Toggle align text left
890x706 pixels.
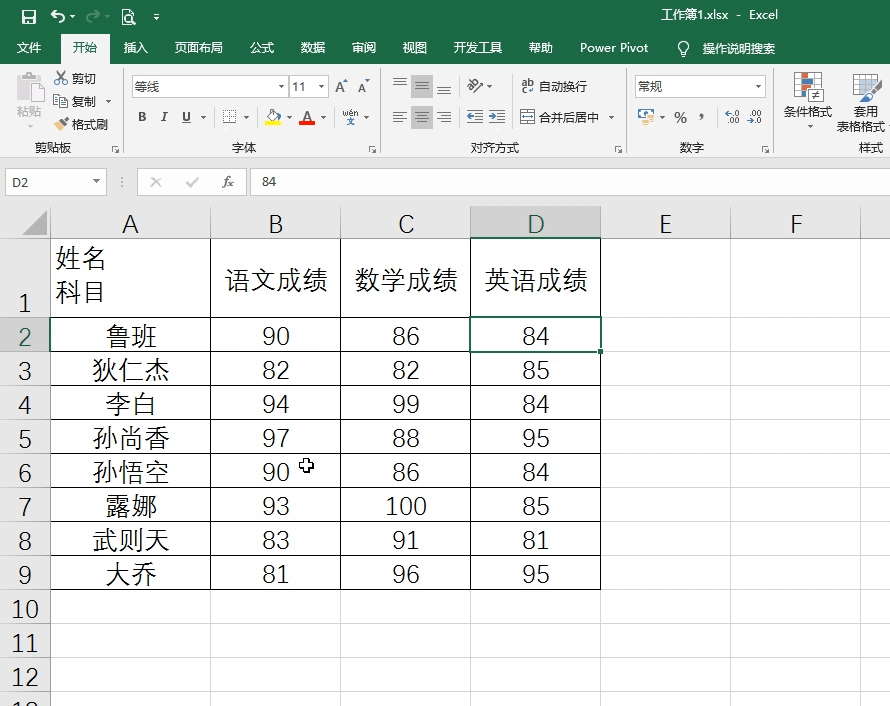(400, 117)
